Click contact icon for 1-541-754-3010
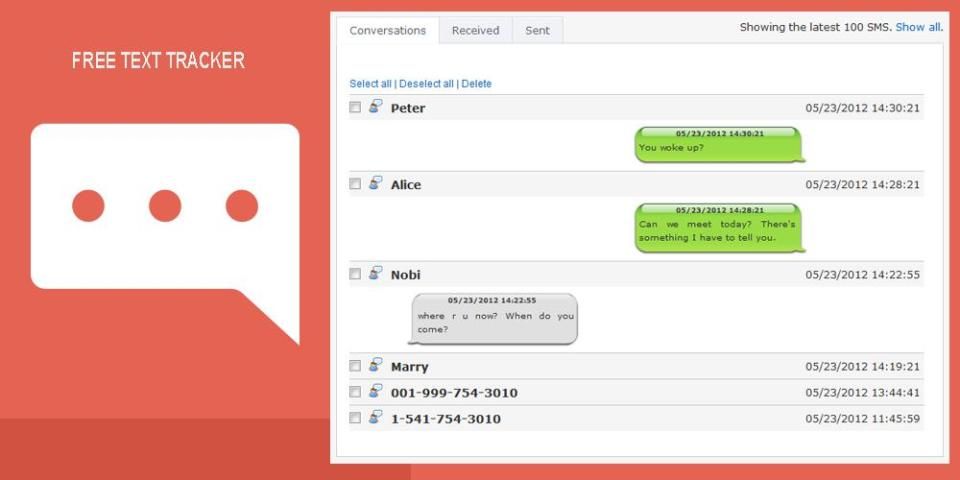Image resolution: width=960 pixels, height=480 pixels. 375,418
